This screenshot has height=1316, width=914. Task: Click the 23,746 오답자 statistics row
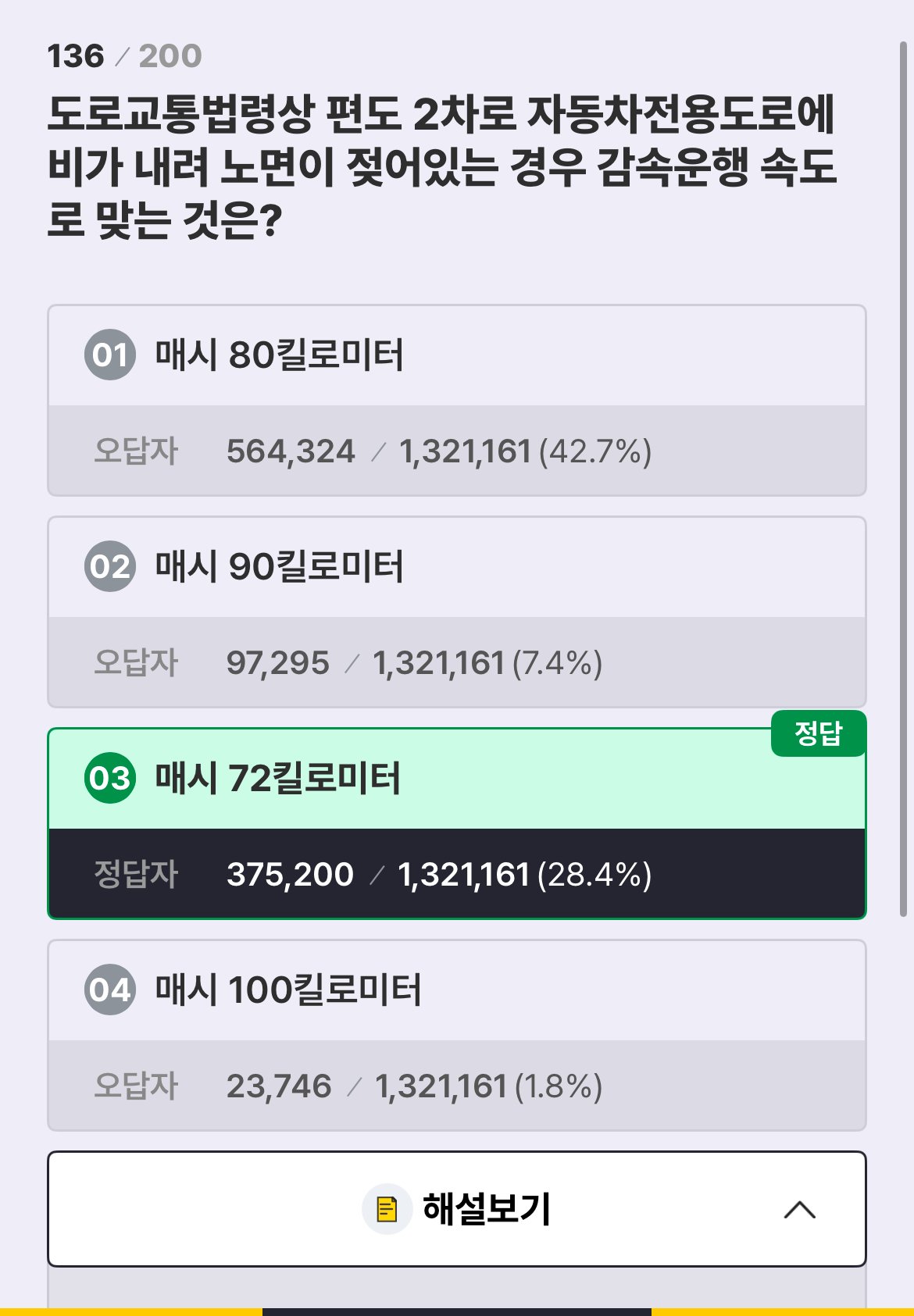point(456,1086)
